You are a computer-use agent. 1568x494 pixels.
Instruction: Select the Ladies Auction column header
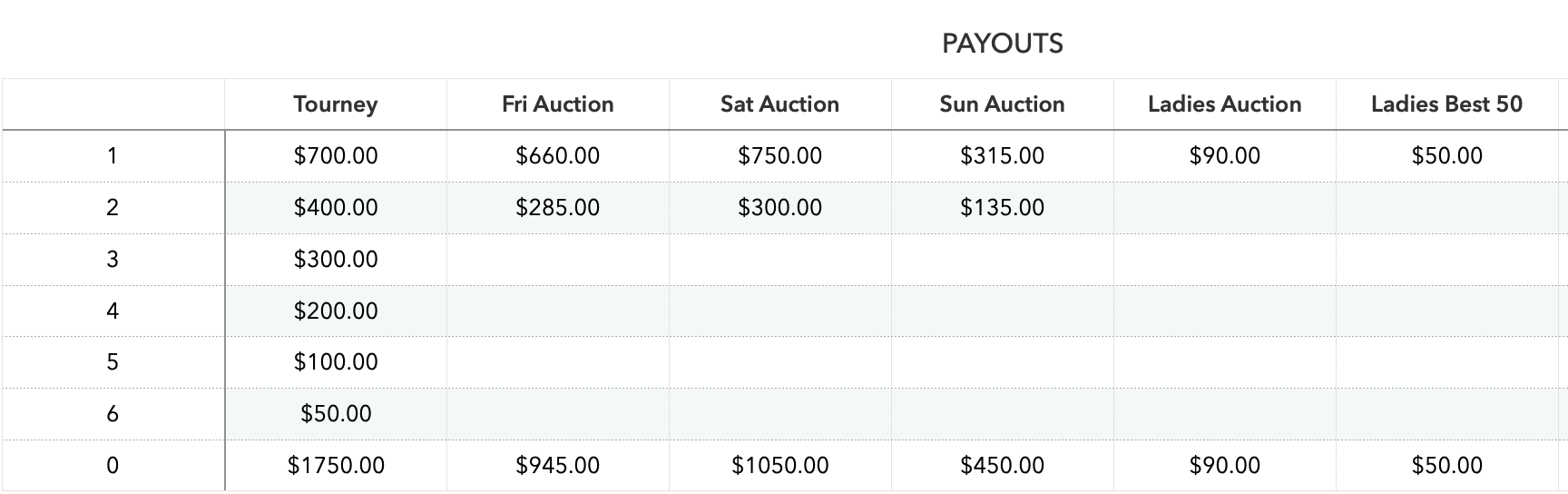1224,104
